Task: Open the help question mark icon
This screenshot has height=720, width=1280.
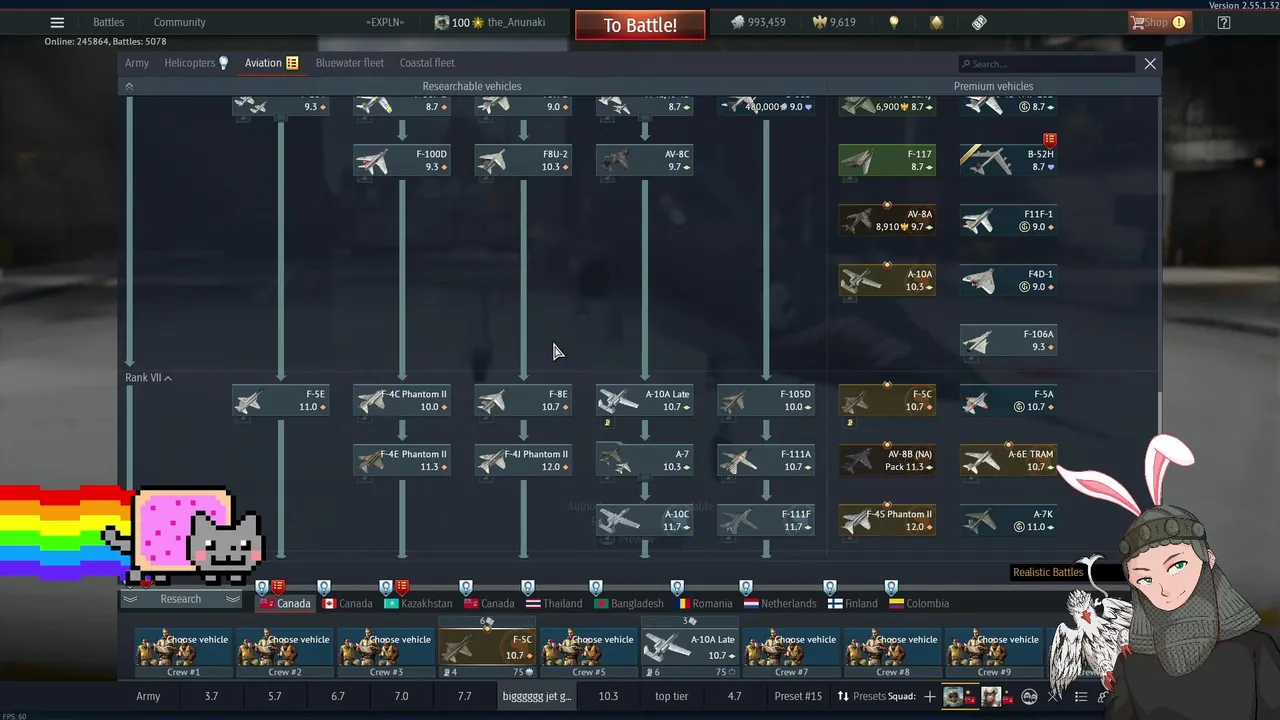Action: click(x=1223, y=22)
